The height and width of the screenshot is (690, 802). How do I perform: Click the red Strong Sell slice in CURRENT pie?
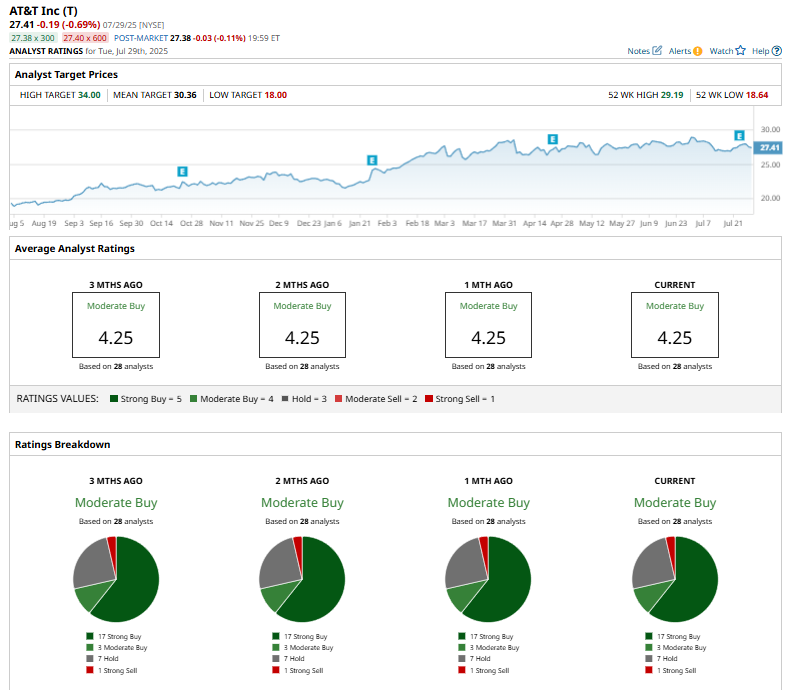pyautogui.click(x=671, y=550)
